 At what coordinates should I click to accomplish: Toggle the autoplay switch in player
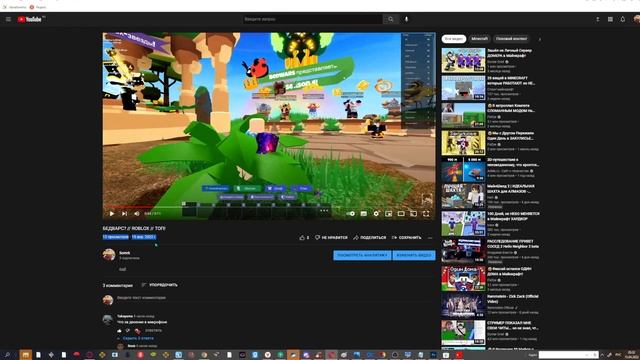click(351, 213)
